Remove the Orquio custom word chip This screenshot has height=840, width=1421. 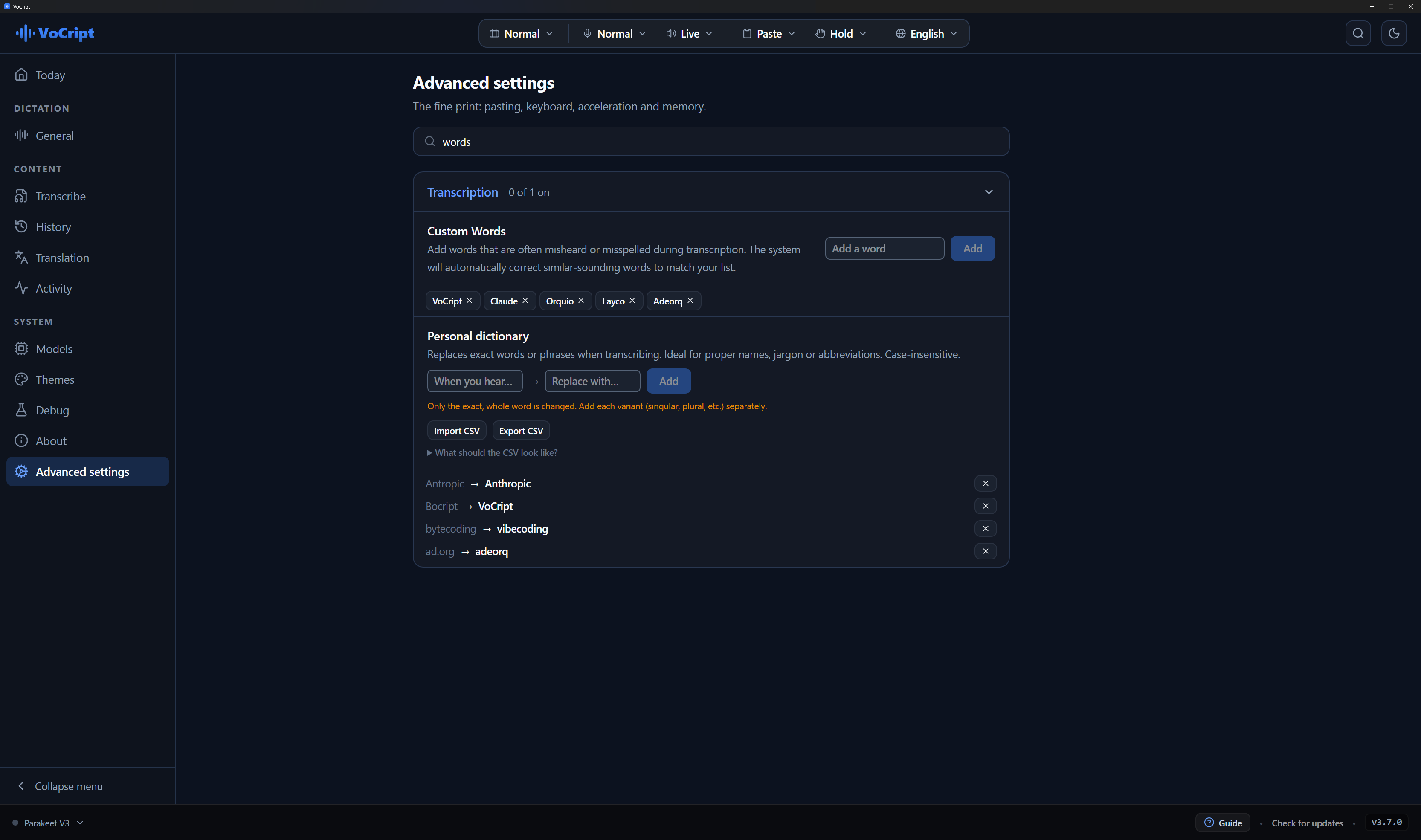(581, 301)
